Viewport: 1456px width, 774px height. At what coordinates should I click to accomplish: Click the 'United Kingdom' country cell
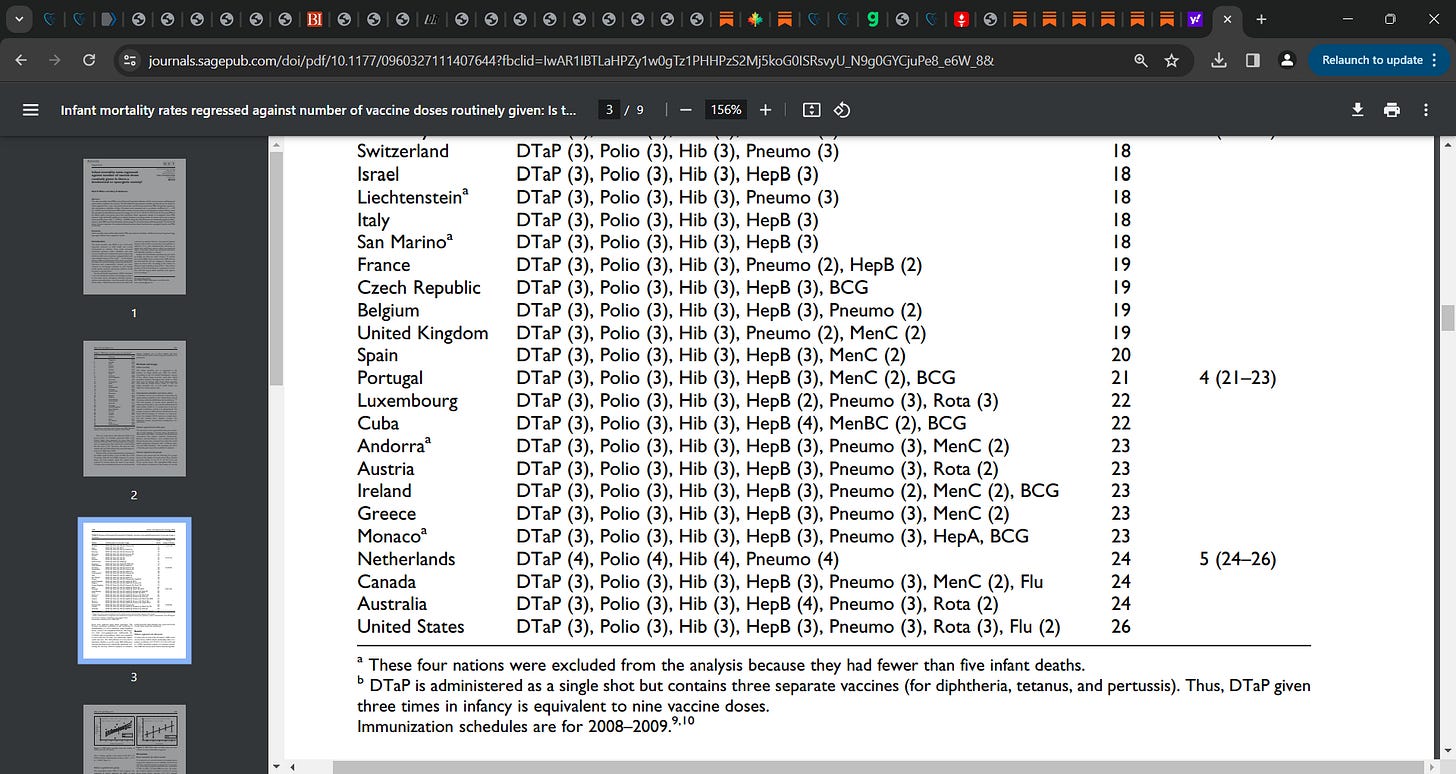click(x=423, y=333)
